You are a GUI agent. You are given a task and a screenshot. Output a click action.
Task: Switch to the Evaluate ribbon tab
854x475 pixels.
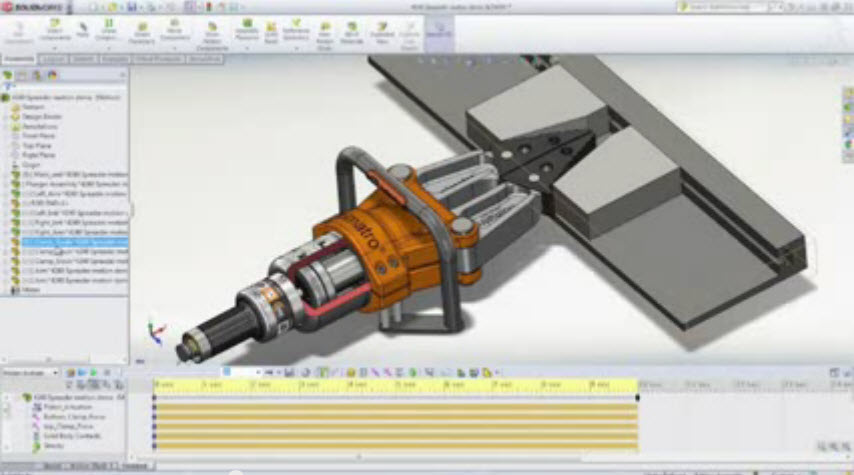tap(115, 59)
